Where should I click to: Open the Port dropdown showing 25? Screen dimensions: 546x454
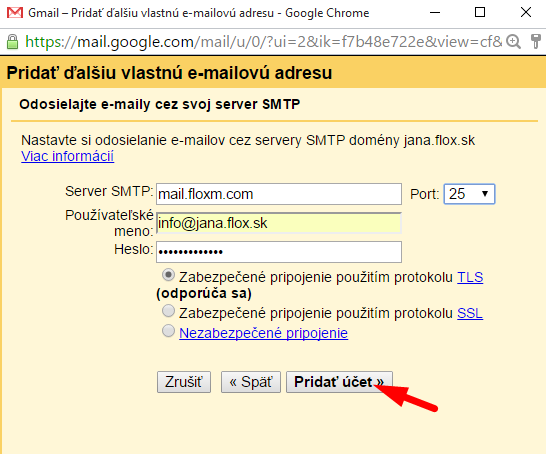[469, 194]
